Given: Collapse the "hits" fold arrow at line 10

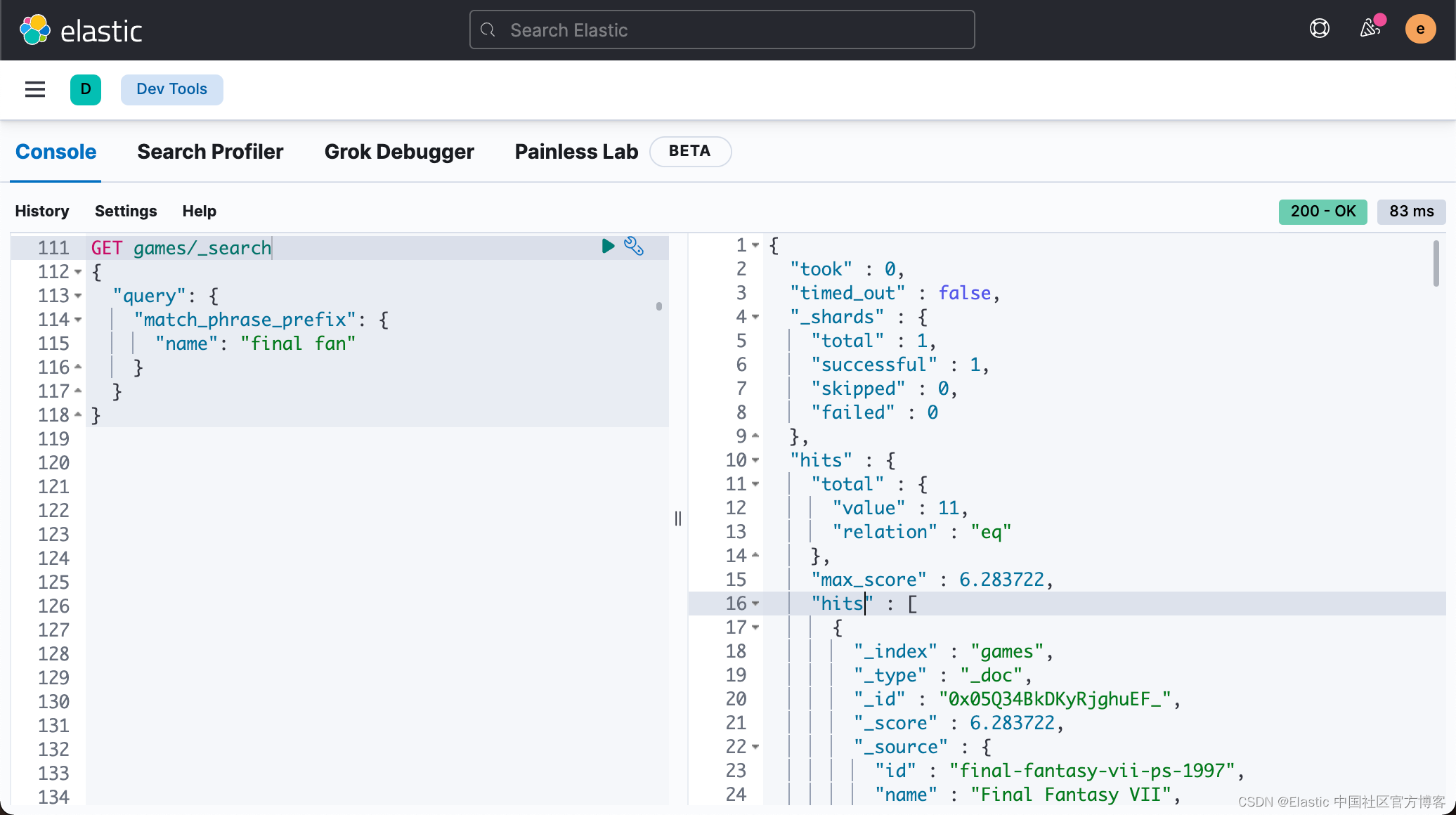Looking at the screenshot, I should 755,460.
